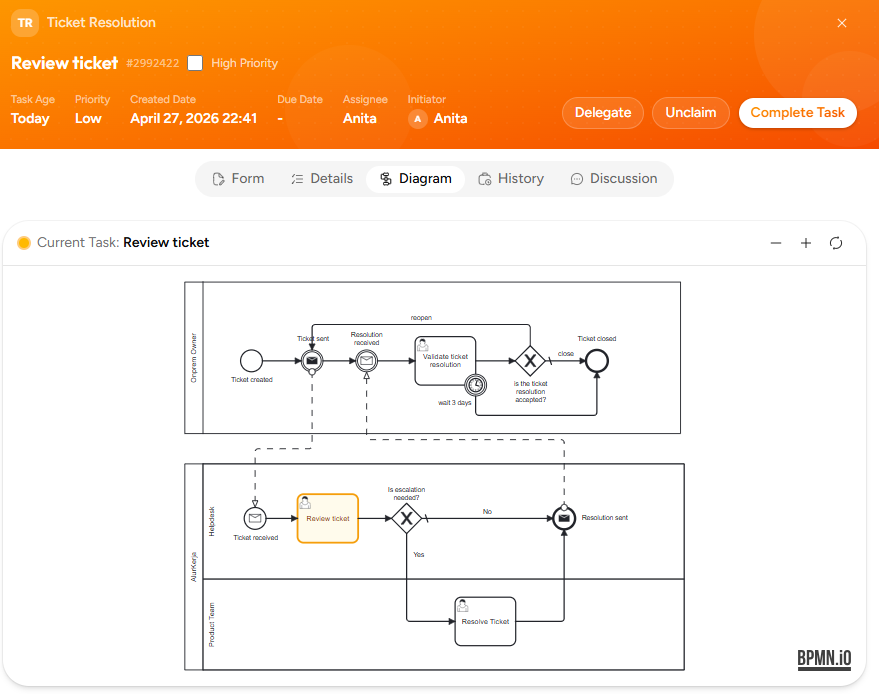Screen dimensions: 879x694
Task: Click the yellow current task status dot
Action: (24, 243)
